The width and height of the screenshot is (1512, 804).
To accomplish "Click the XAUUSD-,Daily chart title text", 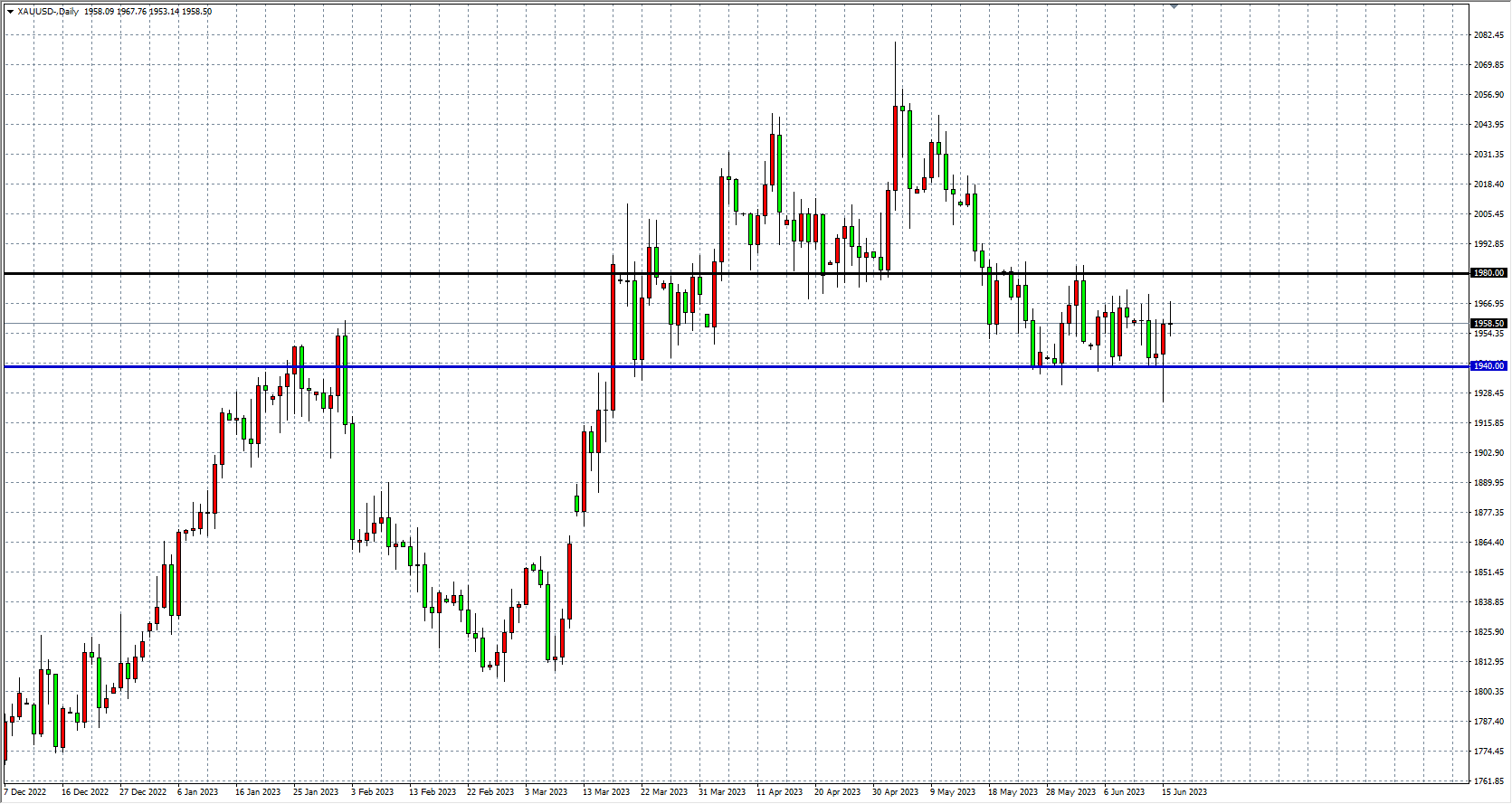I will click(48, 12).
